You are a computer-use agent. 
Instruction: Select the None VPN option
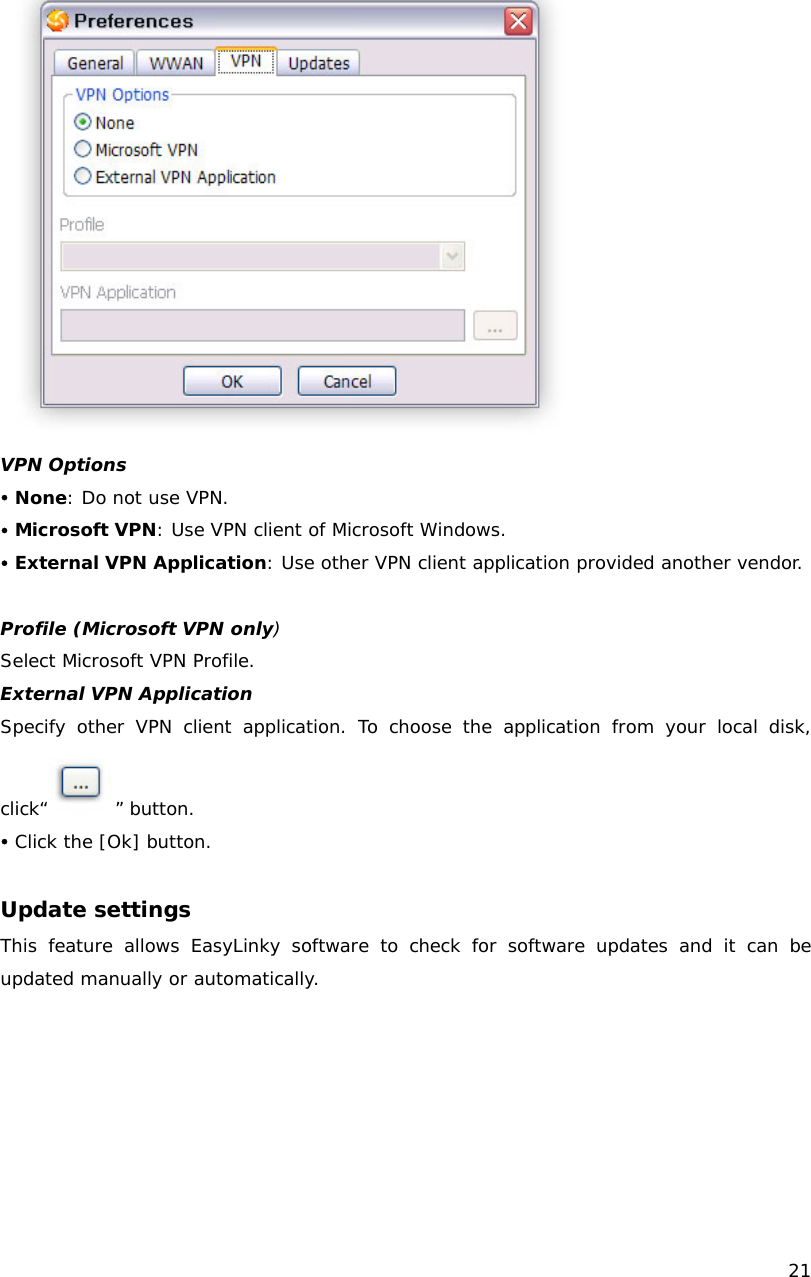pyautogui.click(x=82, y=122)
